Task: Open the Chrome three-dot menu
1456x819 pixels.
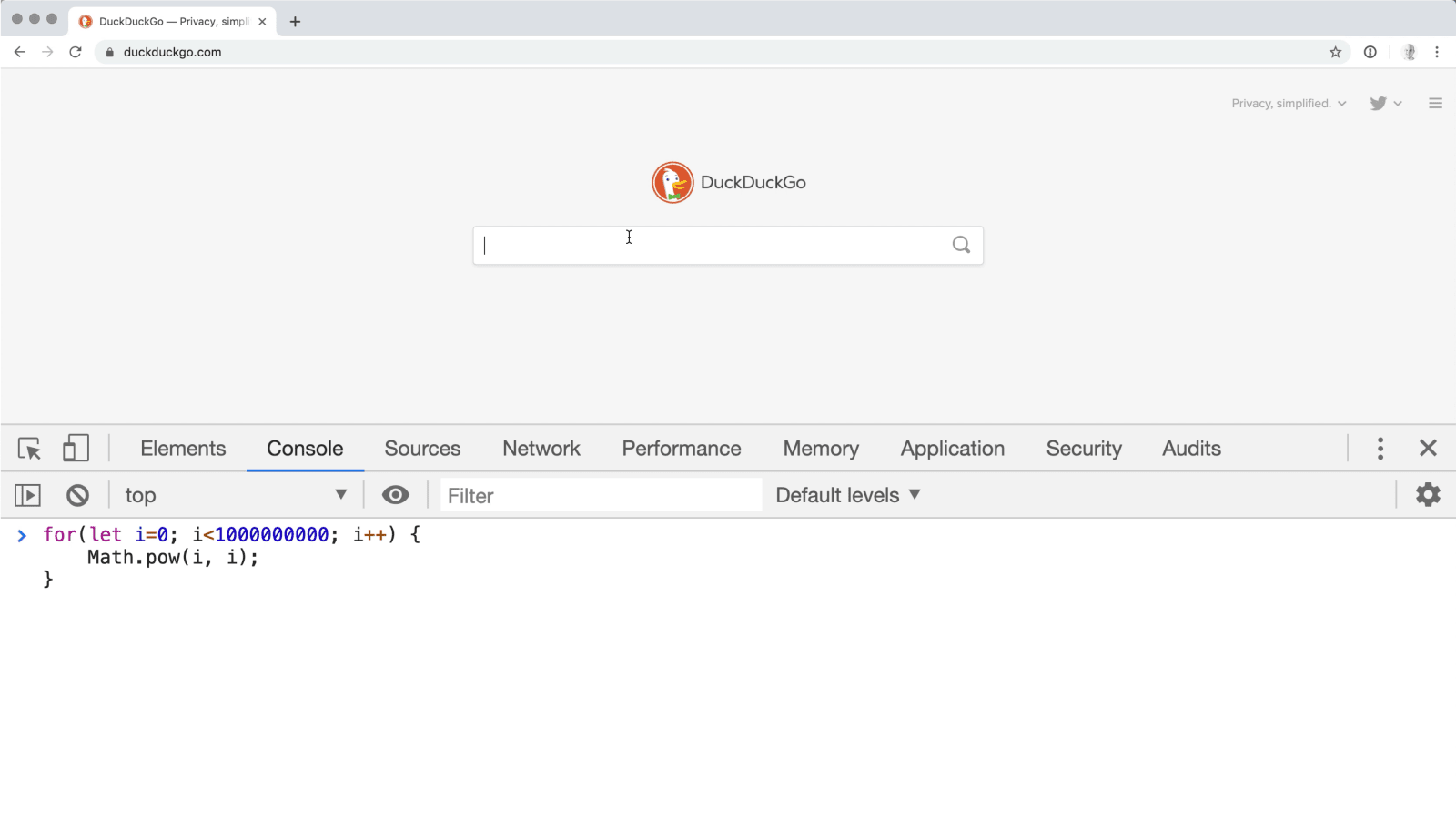Action: click(x=1437, y=52)
